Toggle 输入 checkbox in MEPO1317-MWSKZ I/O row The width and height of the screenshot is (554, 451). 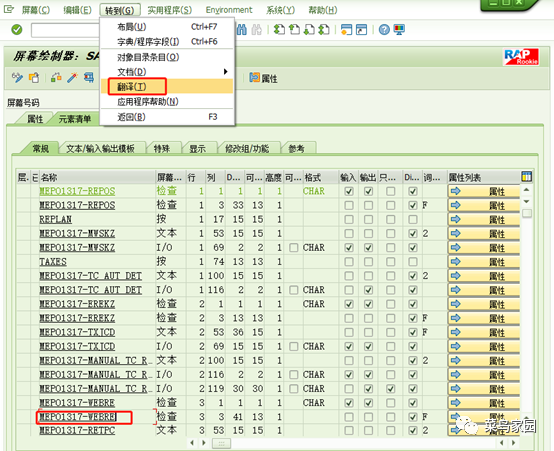[x=349, y=248]
